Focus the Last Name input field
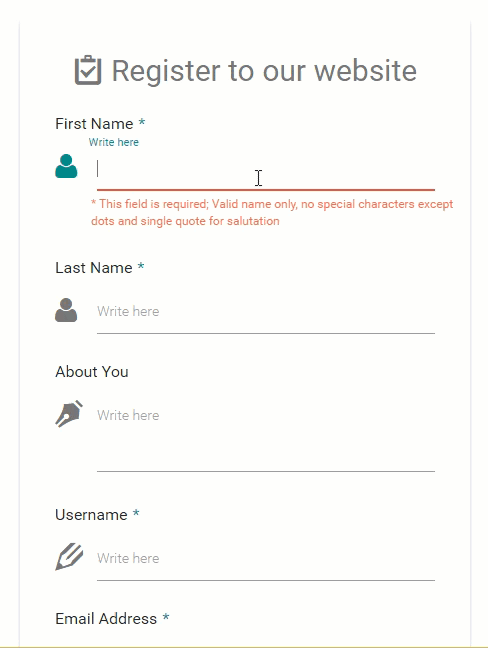Viewport: 488px width, 648px height. tap(266, 313)
